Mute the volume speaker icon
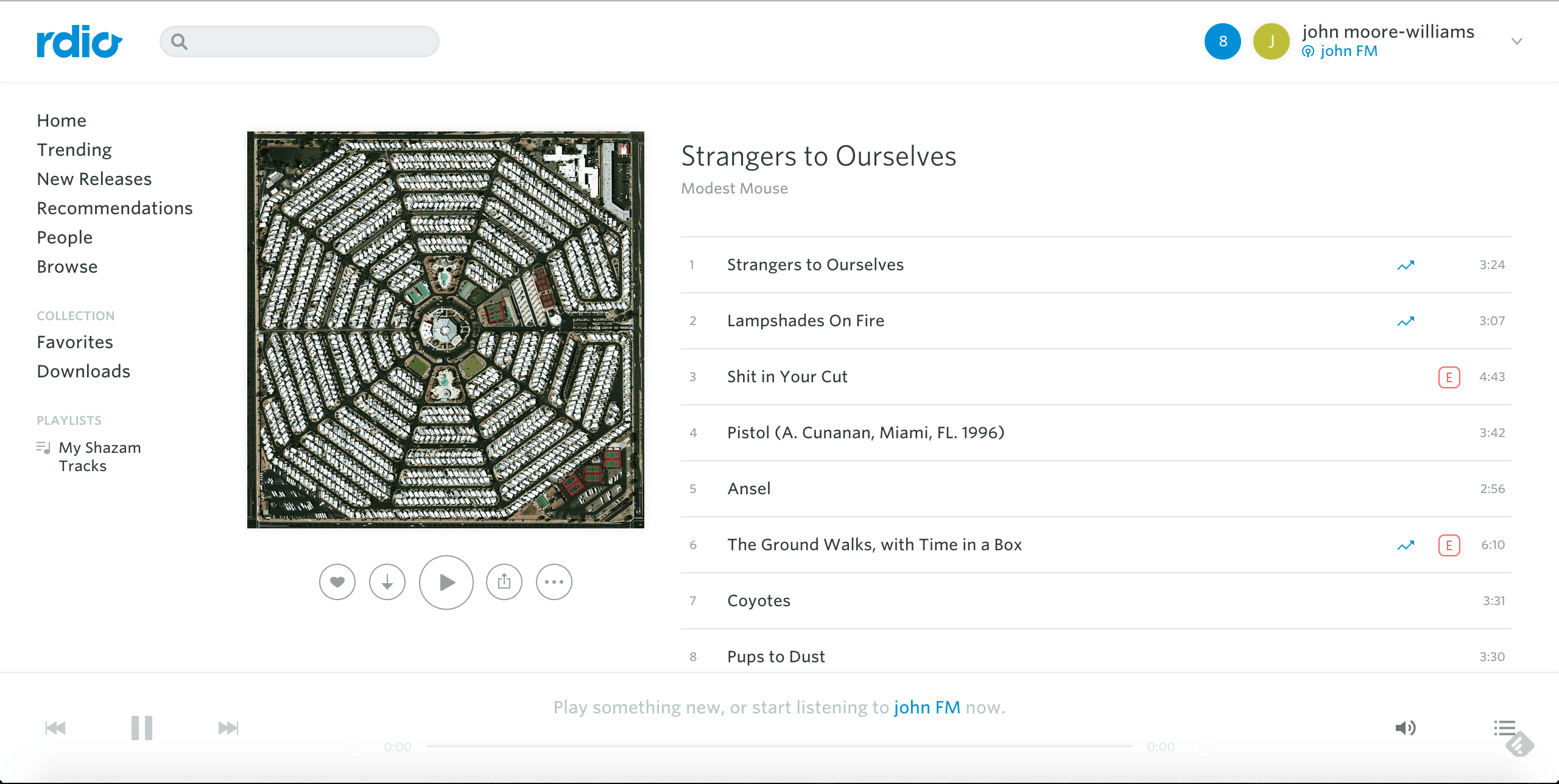 point(1406,728)
